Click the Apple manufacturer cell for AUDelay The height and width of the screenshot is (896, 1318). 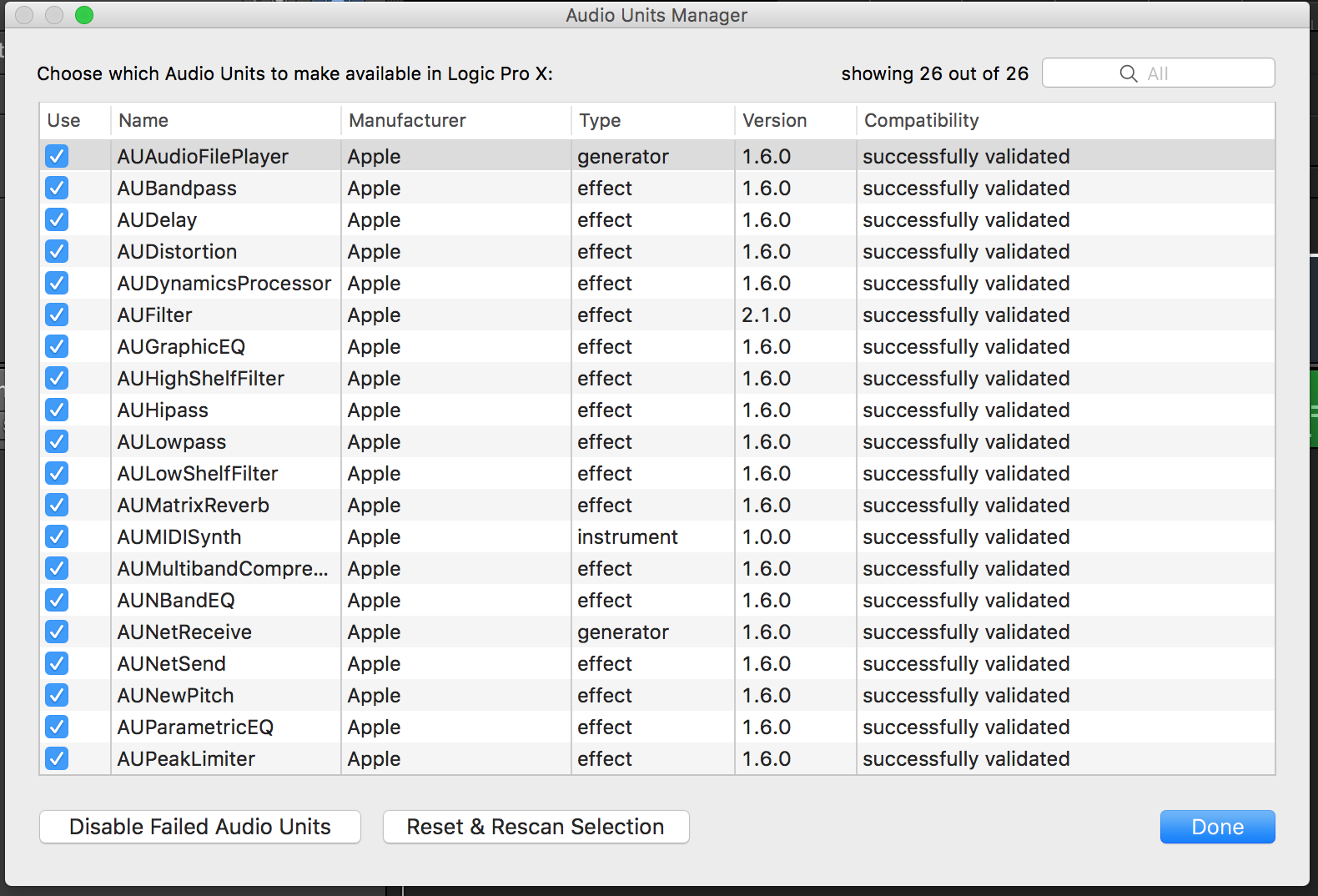[374, 220]
